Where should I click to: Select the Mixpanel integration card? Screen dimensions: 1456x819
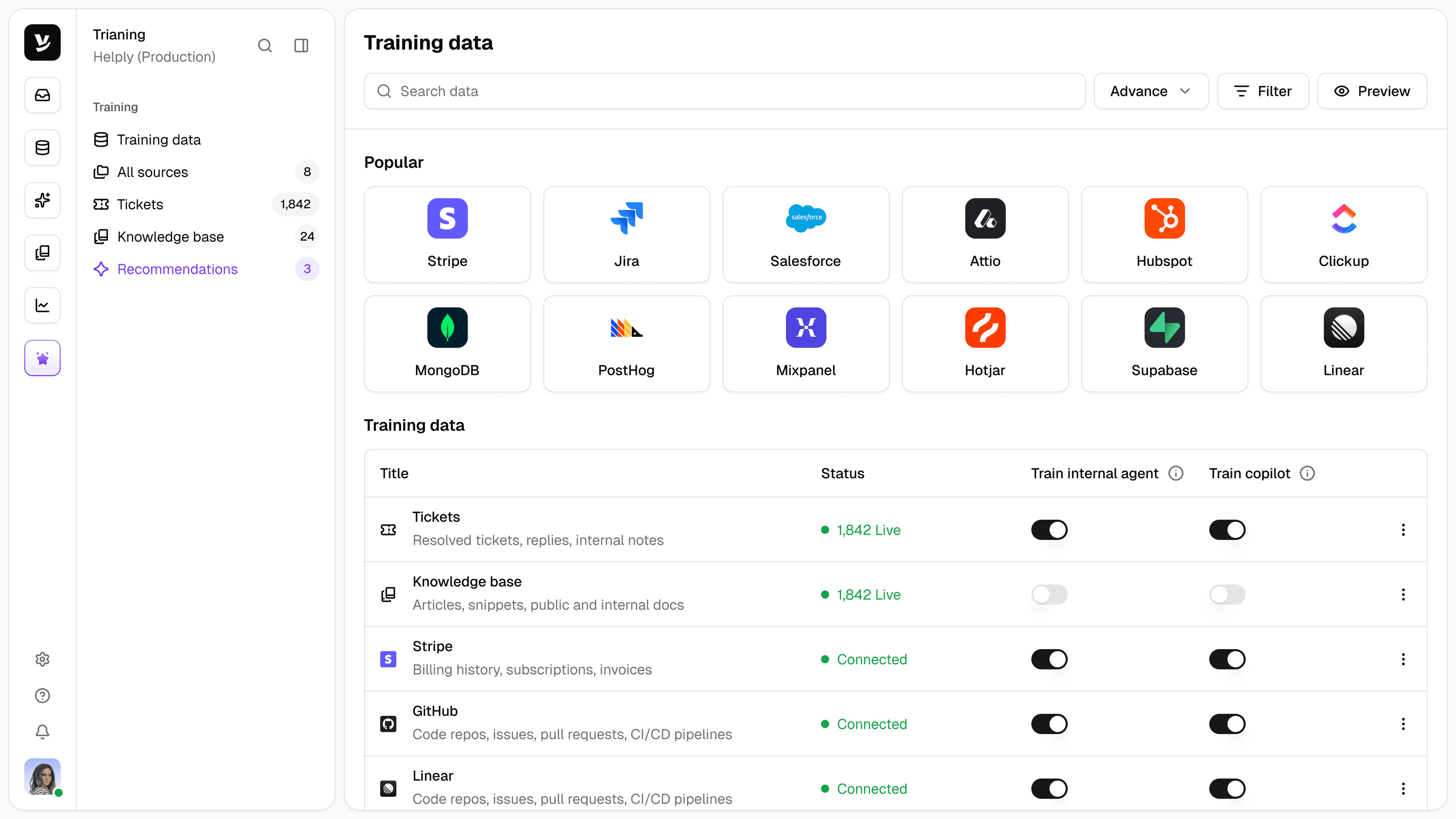click(805, 344)
